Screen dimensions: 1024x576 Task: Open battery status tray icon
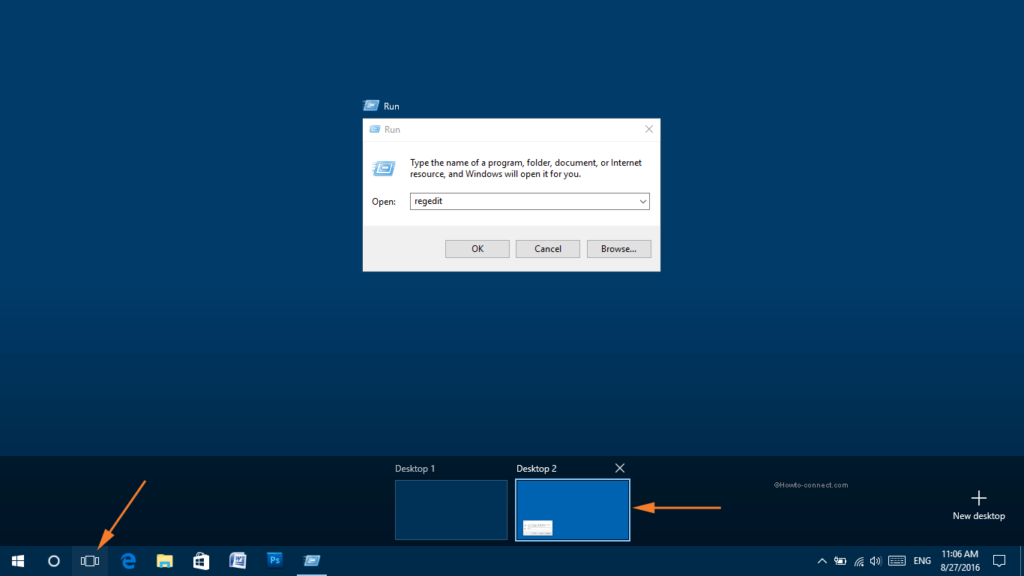click(840, 561)
